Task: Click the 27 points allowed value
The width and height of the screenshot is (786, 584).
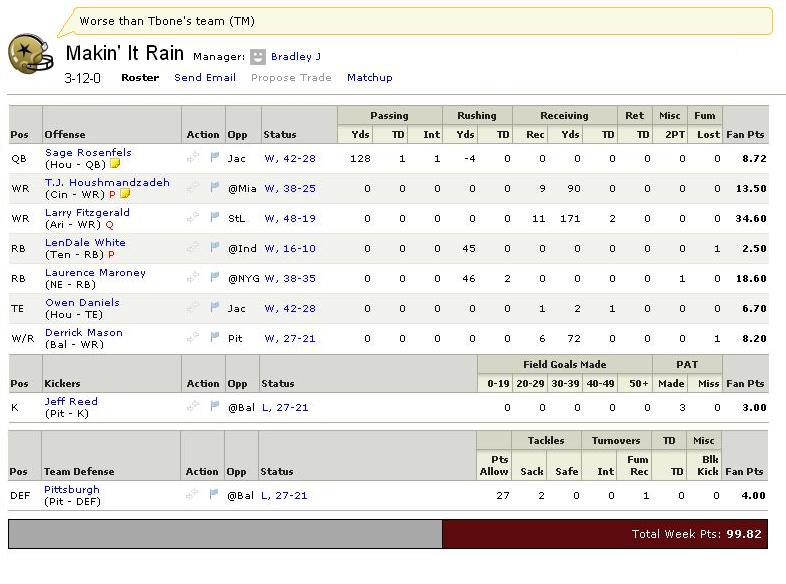Action: click(x=503, y=496)
